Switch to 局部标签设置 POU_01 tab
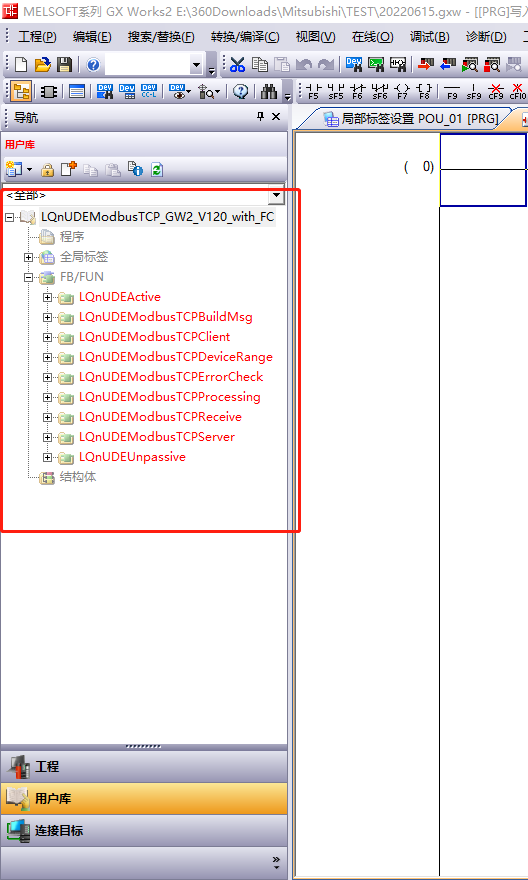This screenshot has height=880, width=528. (x=411, y=119)
